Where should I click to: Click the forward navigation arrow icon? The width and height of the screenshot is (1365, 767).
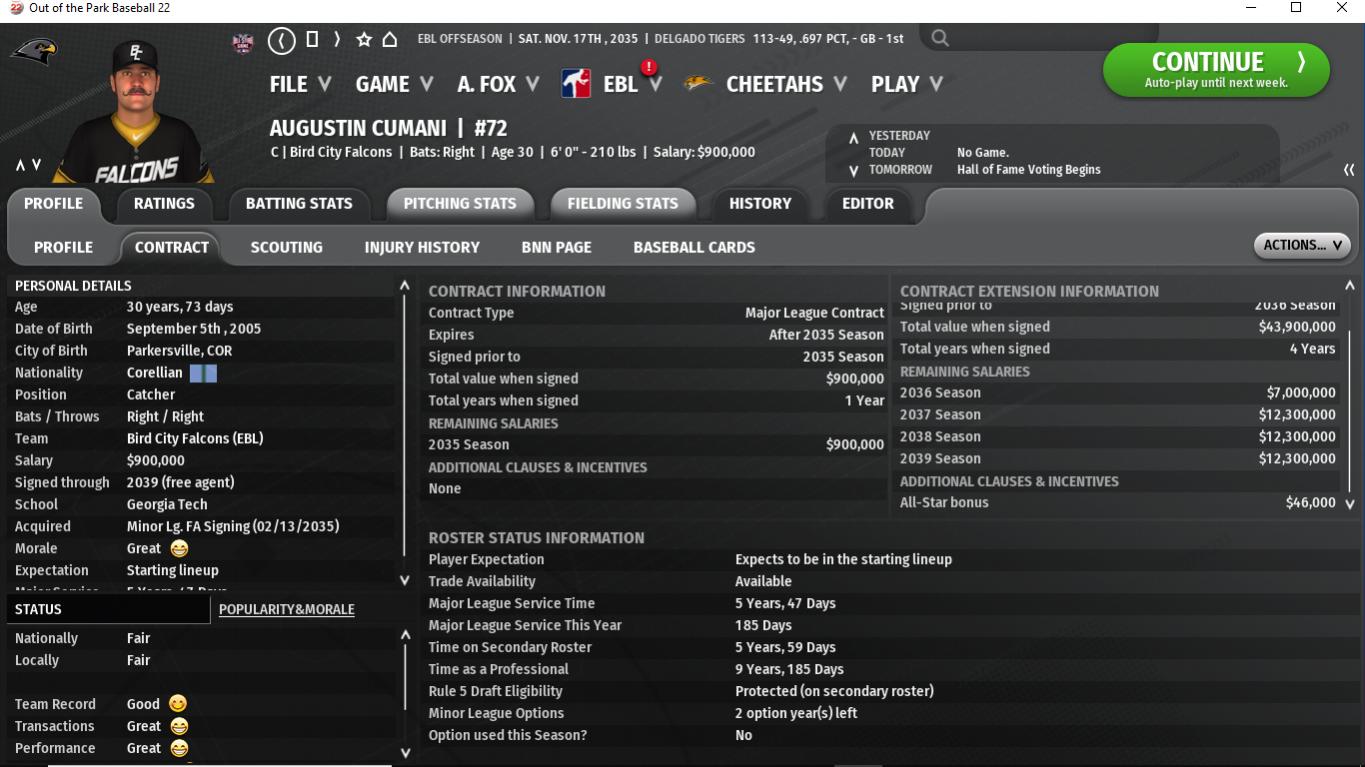(x=337, y=40)
